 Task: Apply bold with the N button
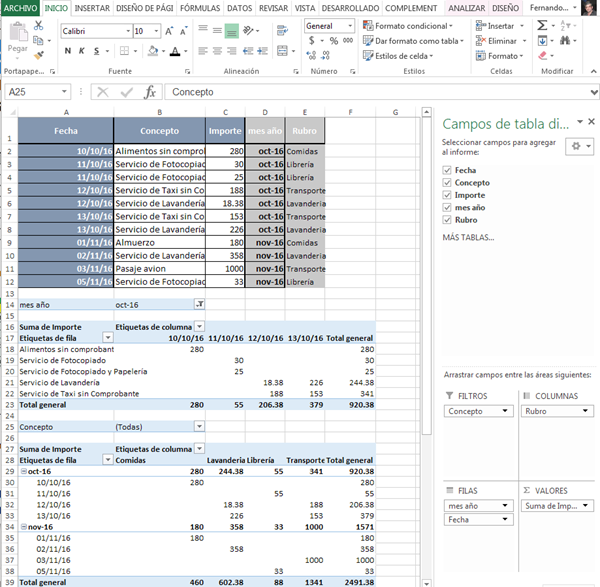pos(67,51)
